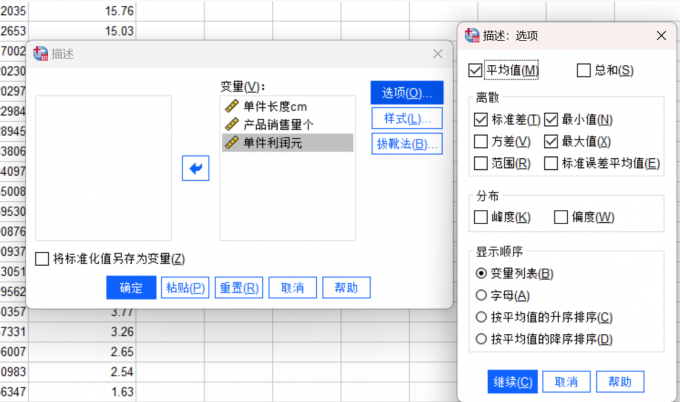Confirm with the 确定 button
Image resolution: width=680 pixels, height=402 pixels.
pos(131,288)
